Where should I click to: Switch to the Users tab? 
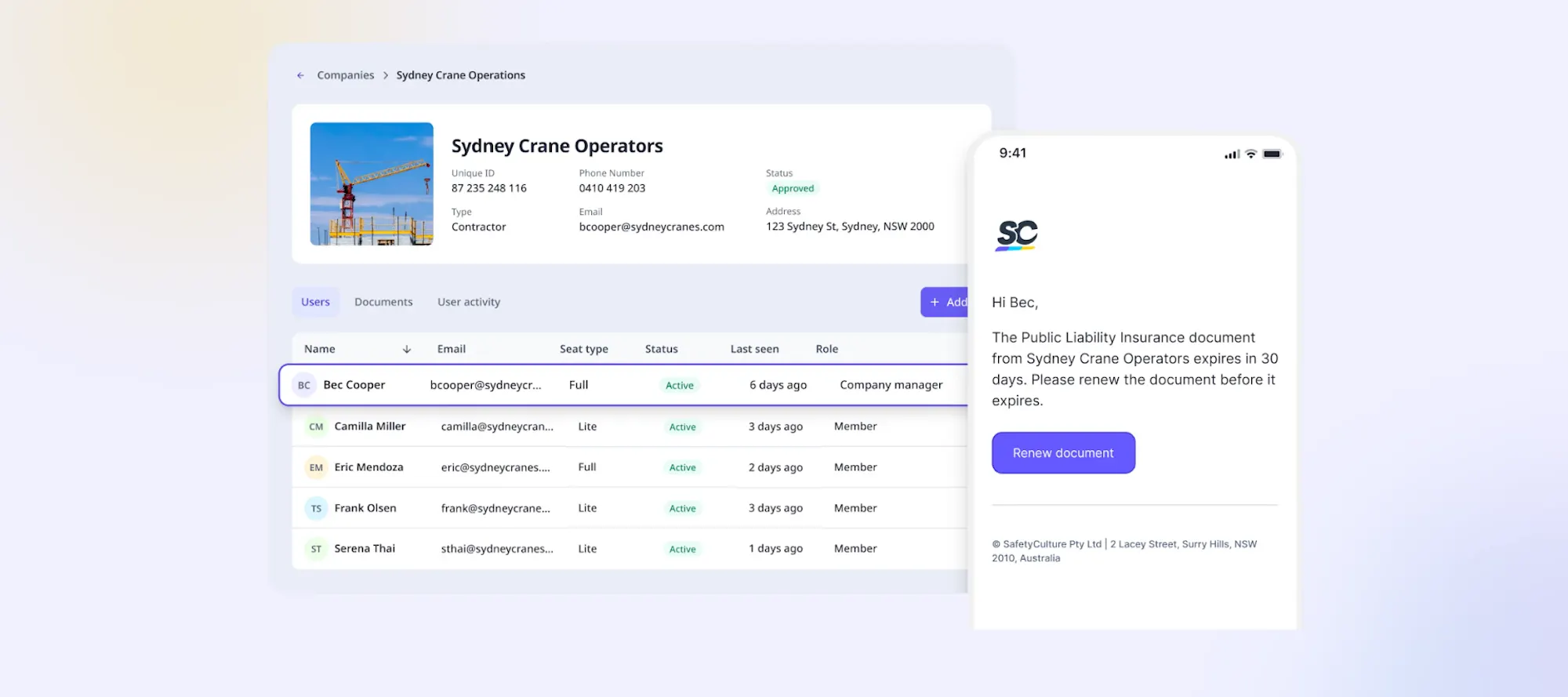pos(316,302)
